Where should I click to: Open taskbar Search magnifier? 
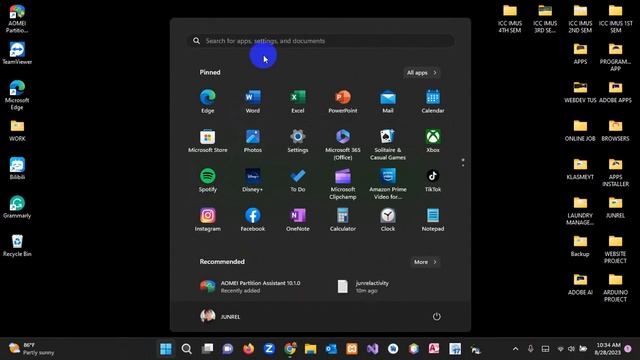pos(187,349)
